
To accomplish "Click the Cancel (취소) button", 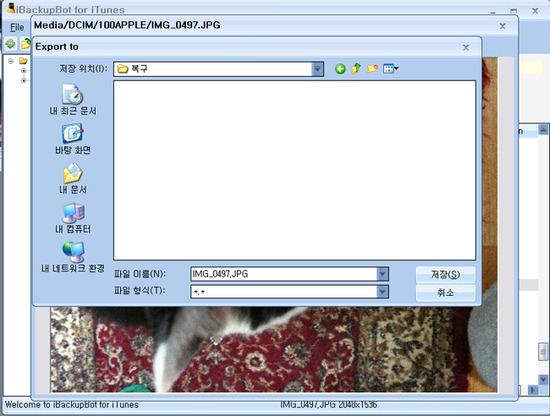I will pos(445,293).
